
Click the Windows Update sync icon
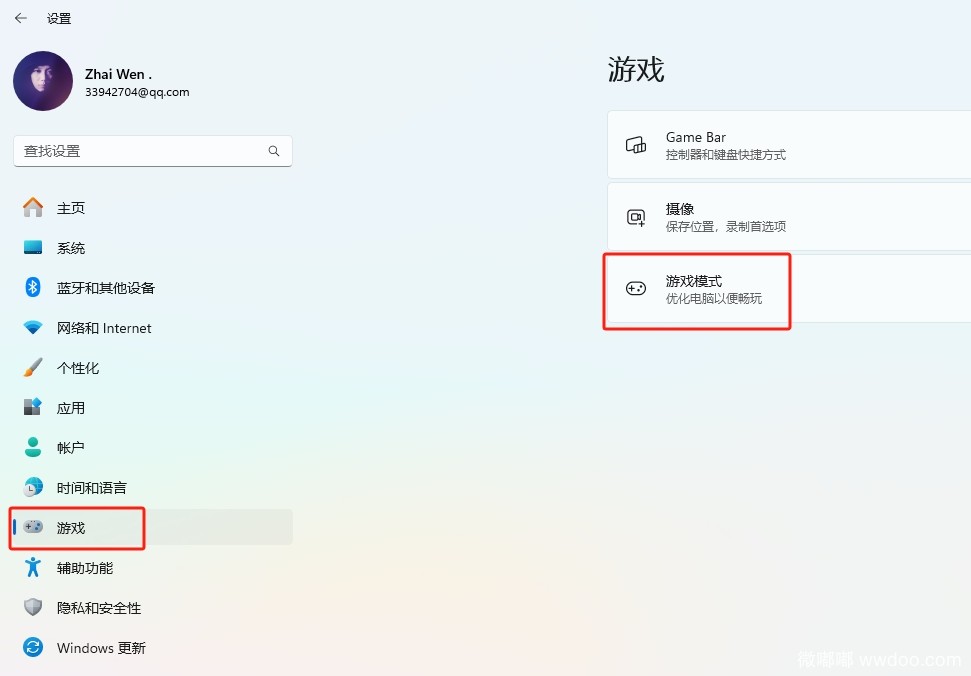pyautogui.click(x=33, y=648)
